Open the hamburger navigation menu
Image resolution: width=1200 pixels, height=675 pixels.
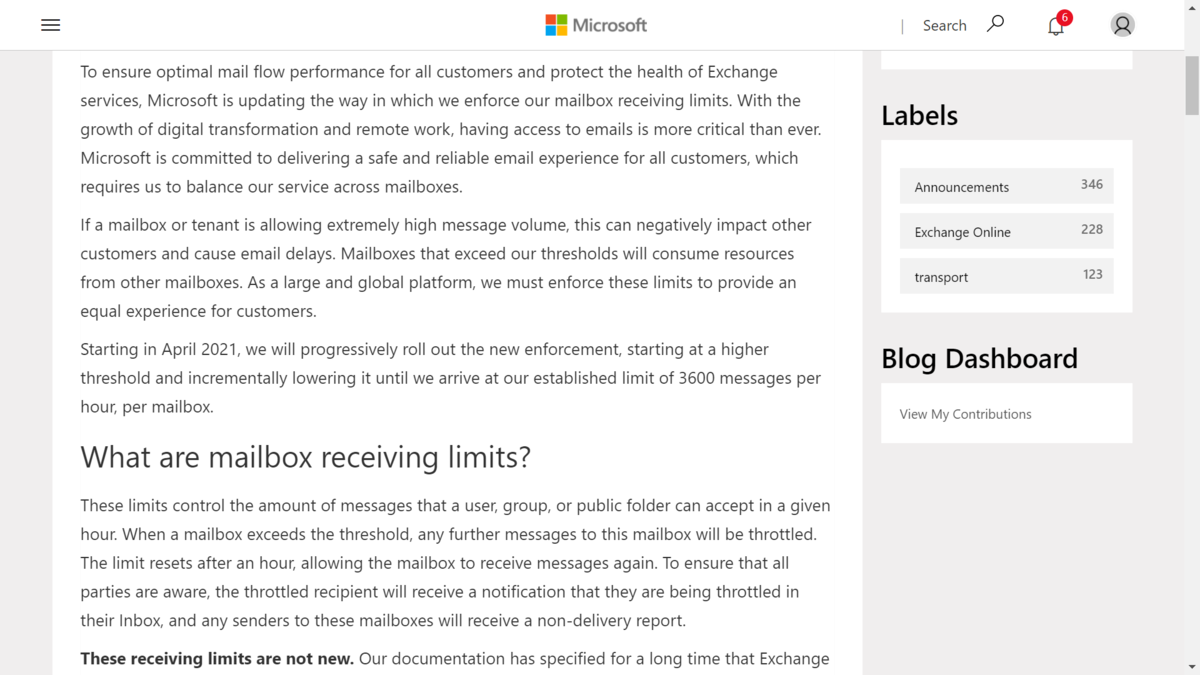(51, 25)
